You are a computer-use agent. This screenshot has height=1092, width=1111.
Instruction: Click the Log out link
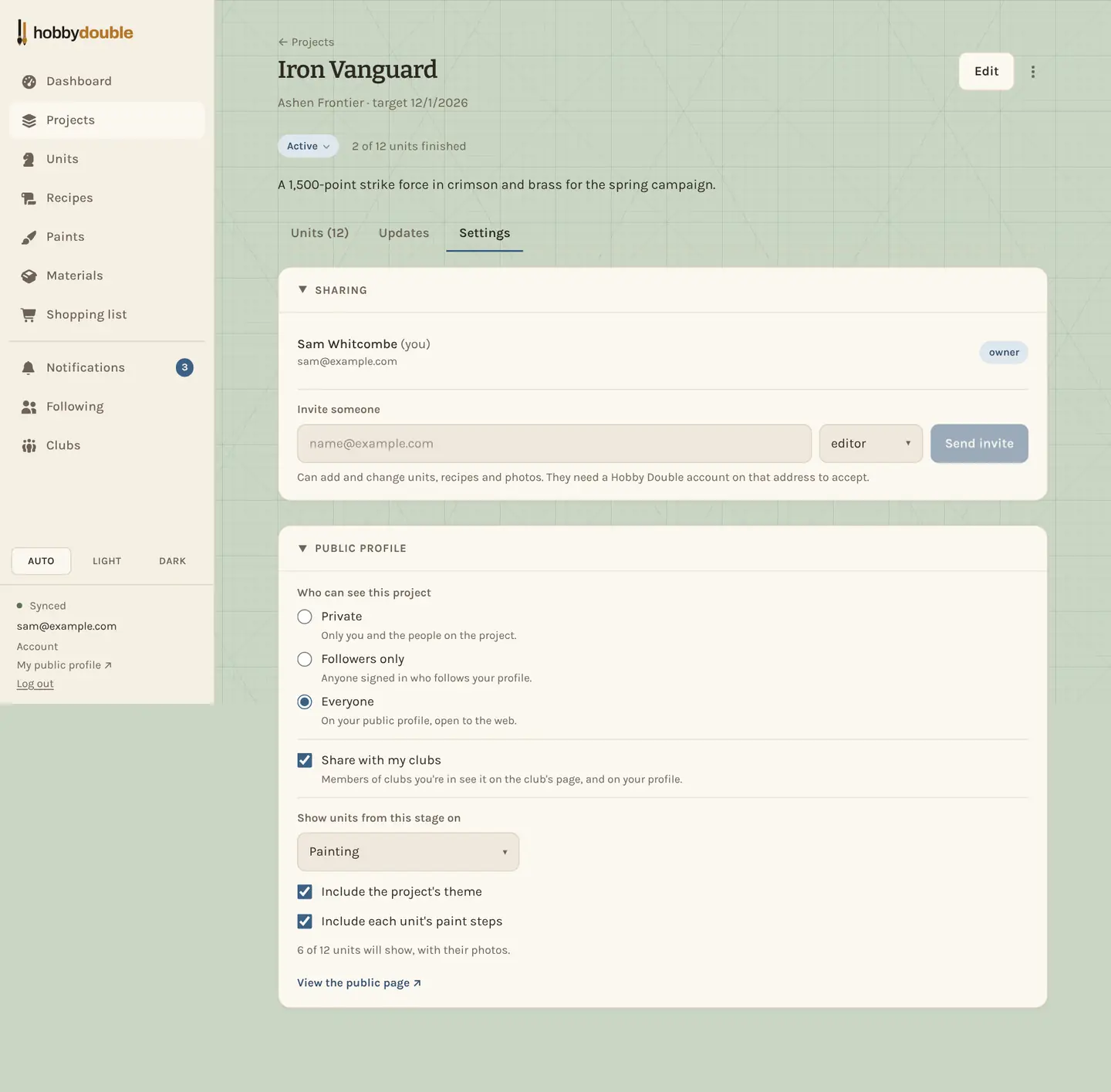point(35,684)
